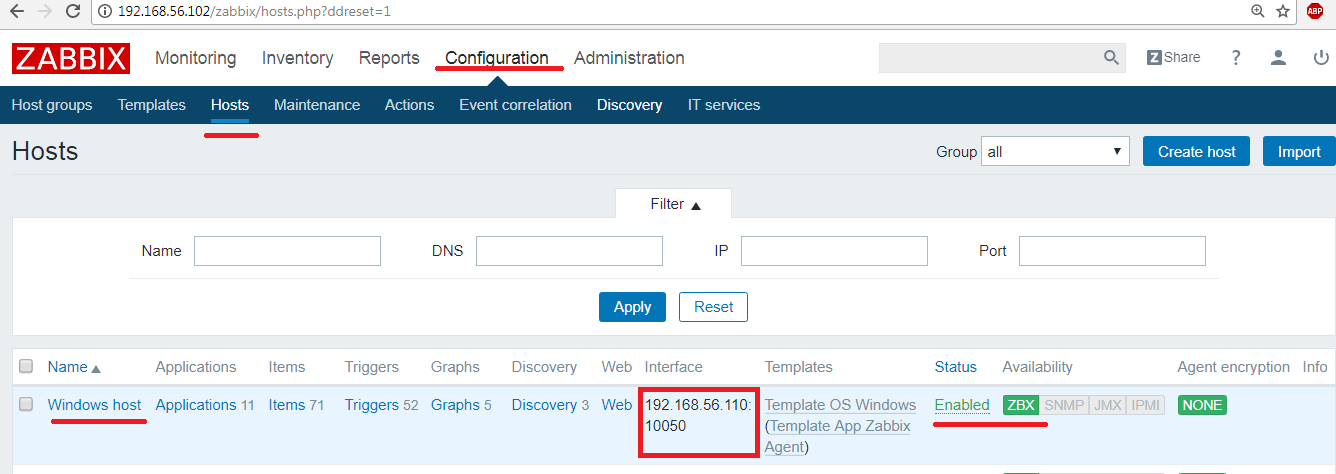Open the Zabbix Share link

(1173, 58)
